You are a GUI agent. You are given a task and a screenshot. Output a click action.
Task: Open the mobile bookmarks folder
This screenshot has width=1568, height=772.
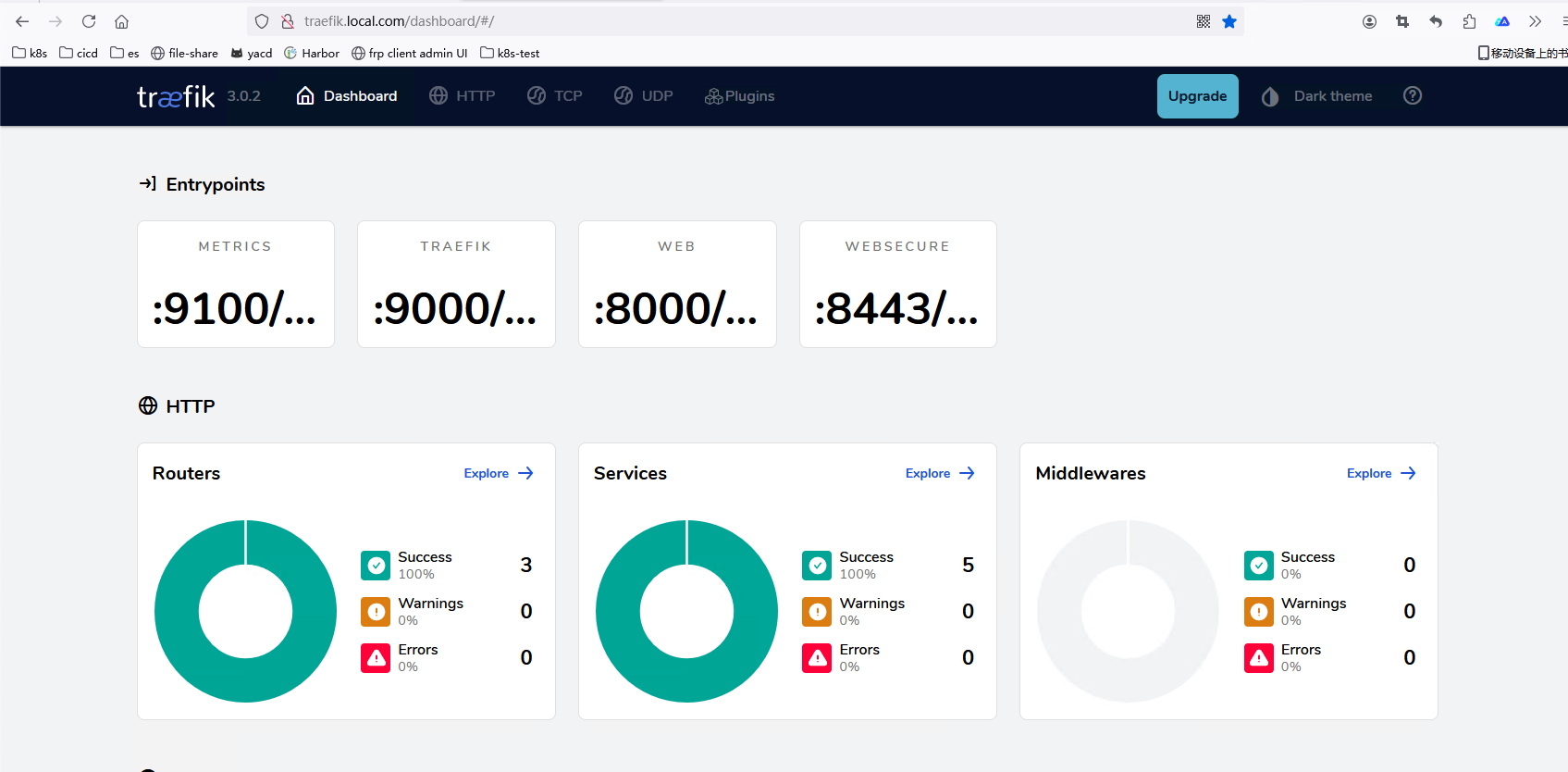coord(1523,53)
